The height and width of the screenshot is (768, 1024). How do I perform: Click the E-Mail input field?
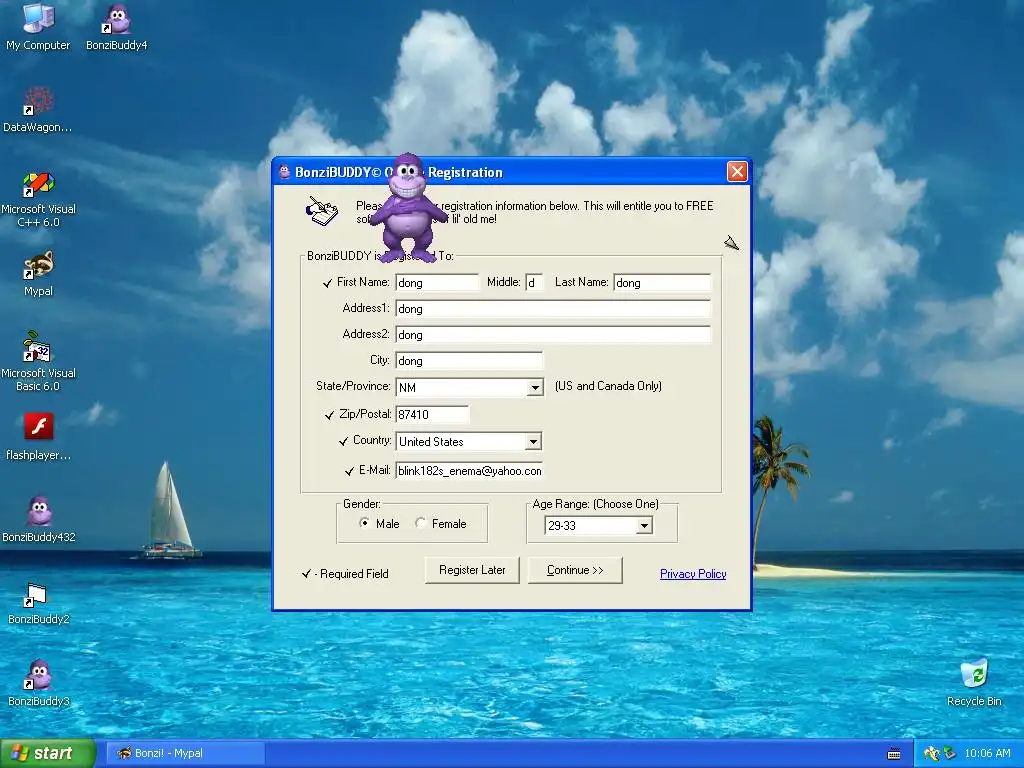(x=469, y=471)
